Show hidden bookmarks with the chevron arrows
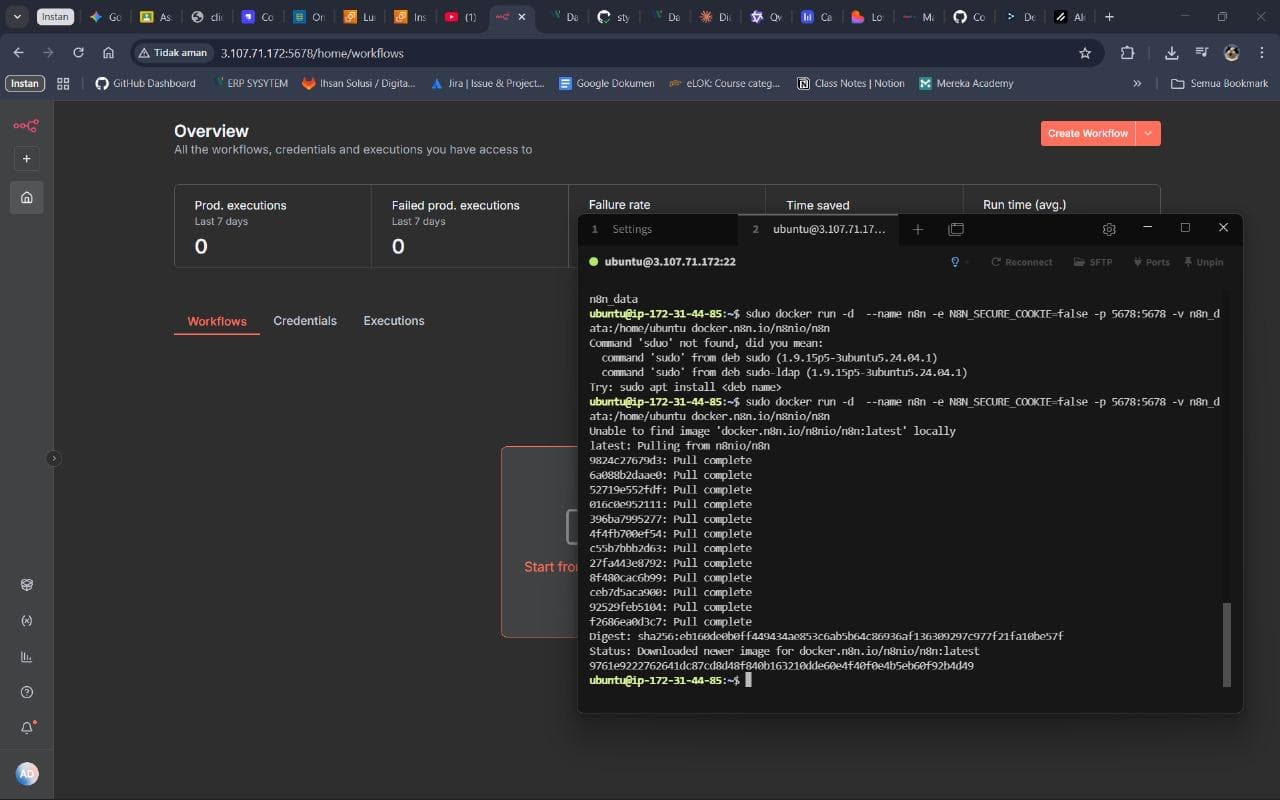This screenshot has height=800, width=1280. click(1137, 83)
